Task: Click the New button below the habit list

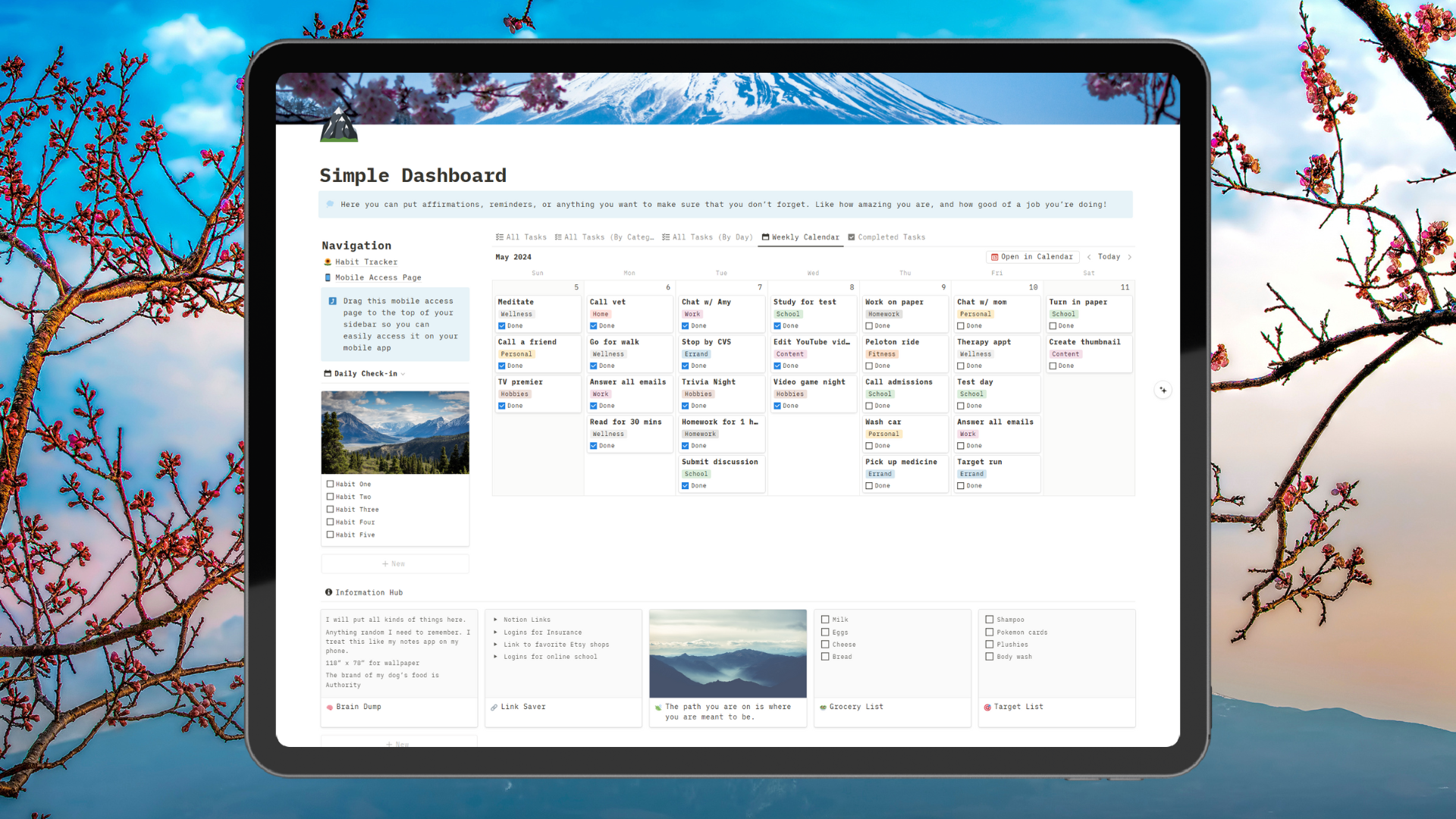Action: tap(394, 563)
